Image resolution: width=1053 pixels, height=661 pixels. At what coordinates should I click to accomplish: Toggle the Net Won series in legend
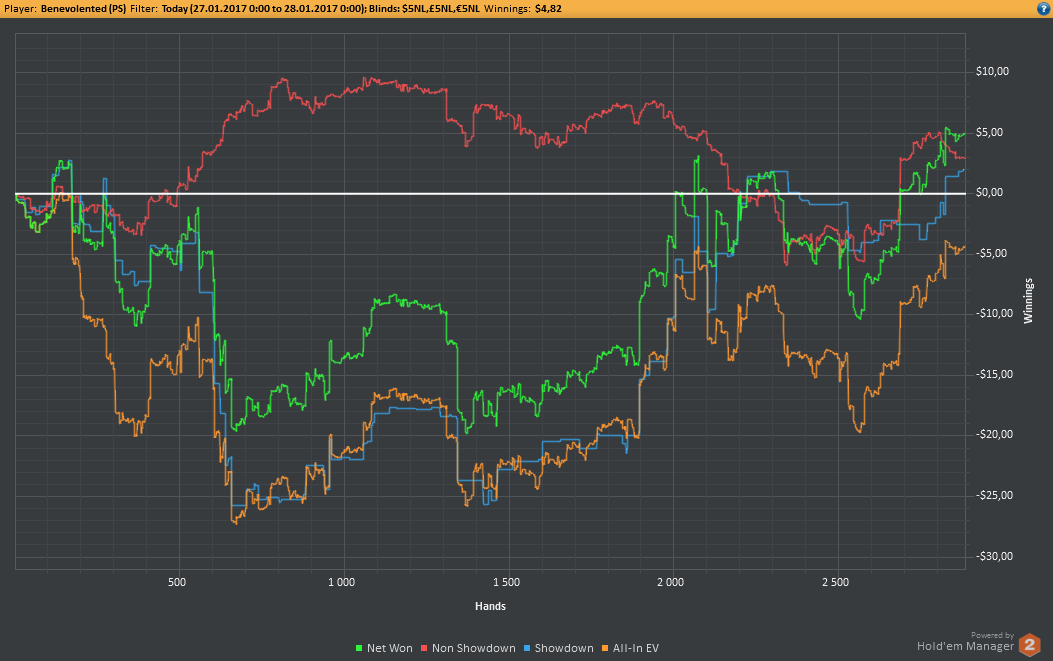pos(384,648)
